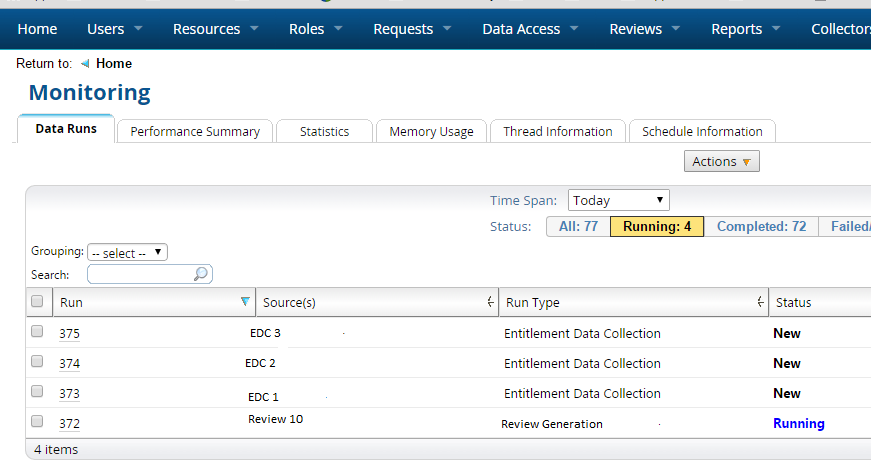871x461 pixels.
Task: Switch to the Memory Usage tab
Action: tap(431, 132)
